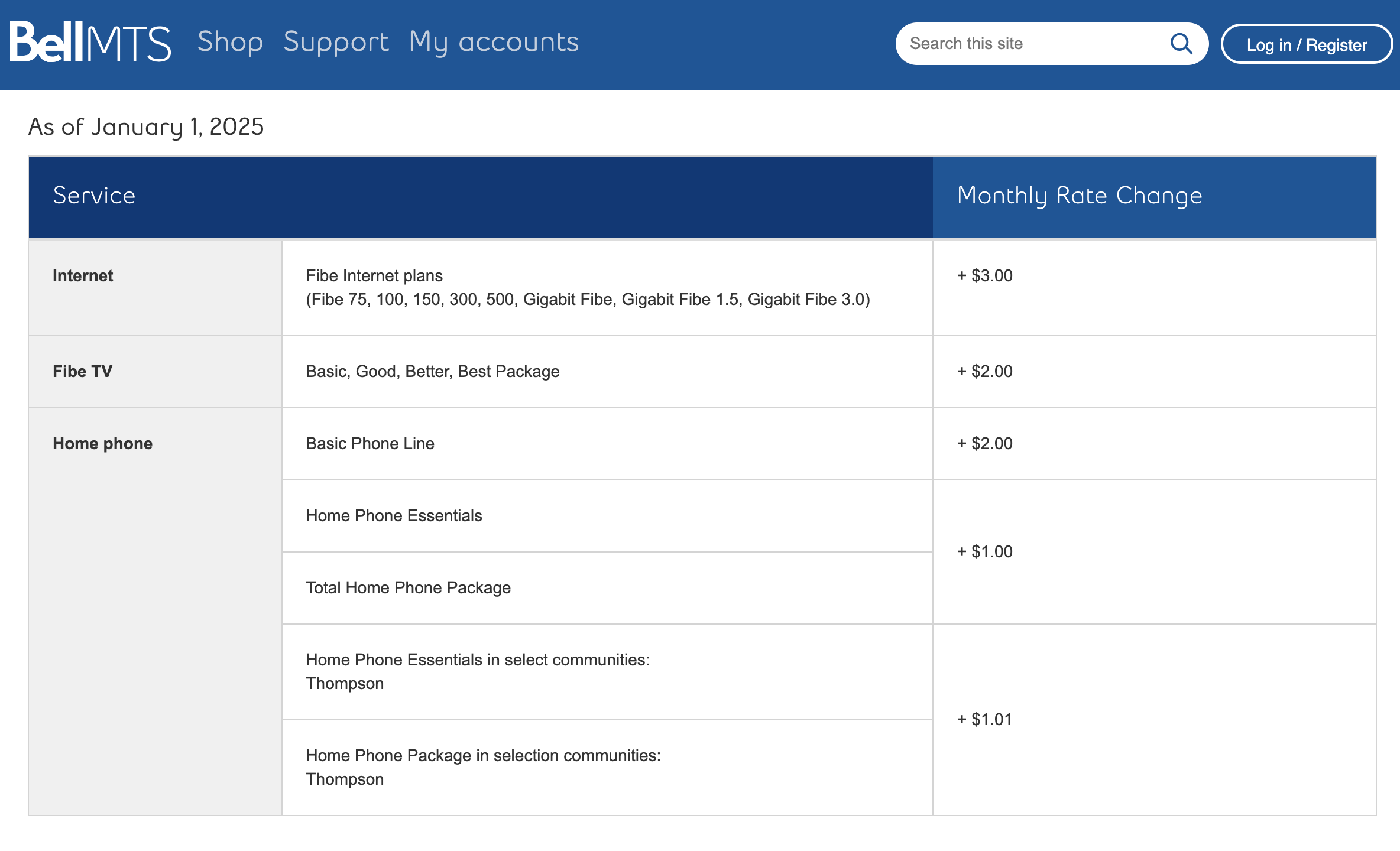This screenshot has height=851, width=1400.
Task: Click the Service column header
Action: 481,197
